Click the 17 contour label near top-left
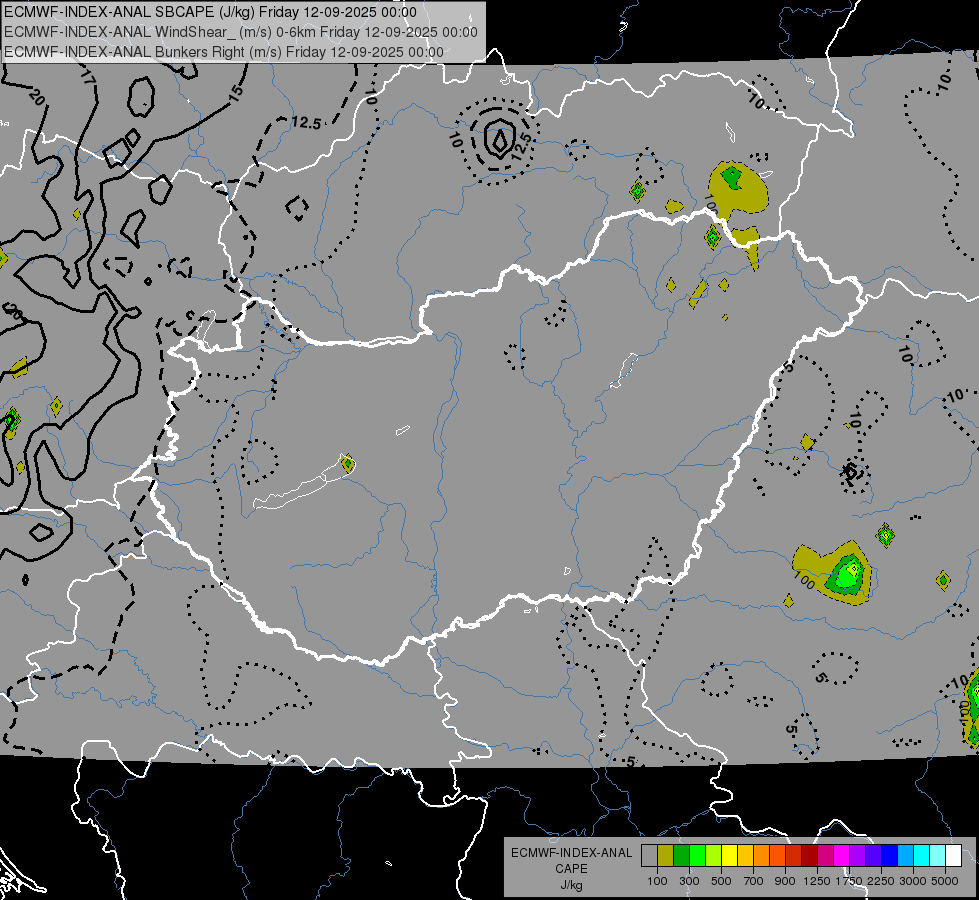Screen dimensions: 979x900 pyautogui.click(x=88, y=77)
